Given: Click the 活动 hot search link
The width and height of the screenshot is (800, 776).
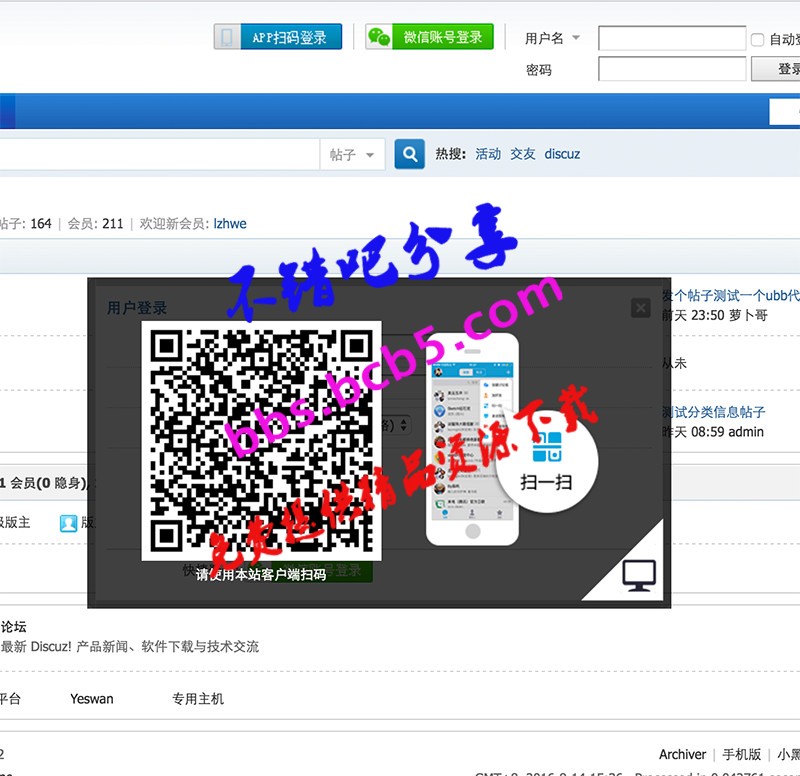Looking at the screenshot, I should pyautogui.click(x=488, y=154).
